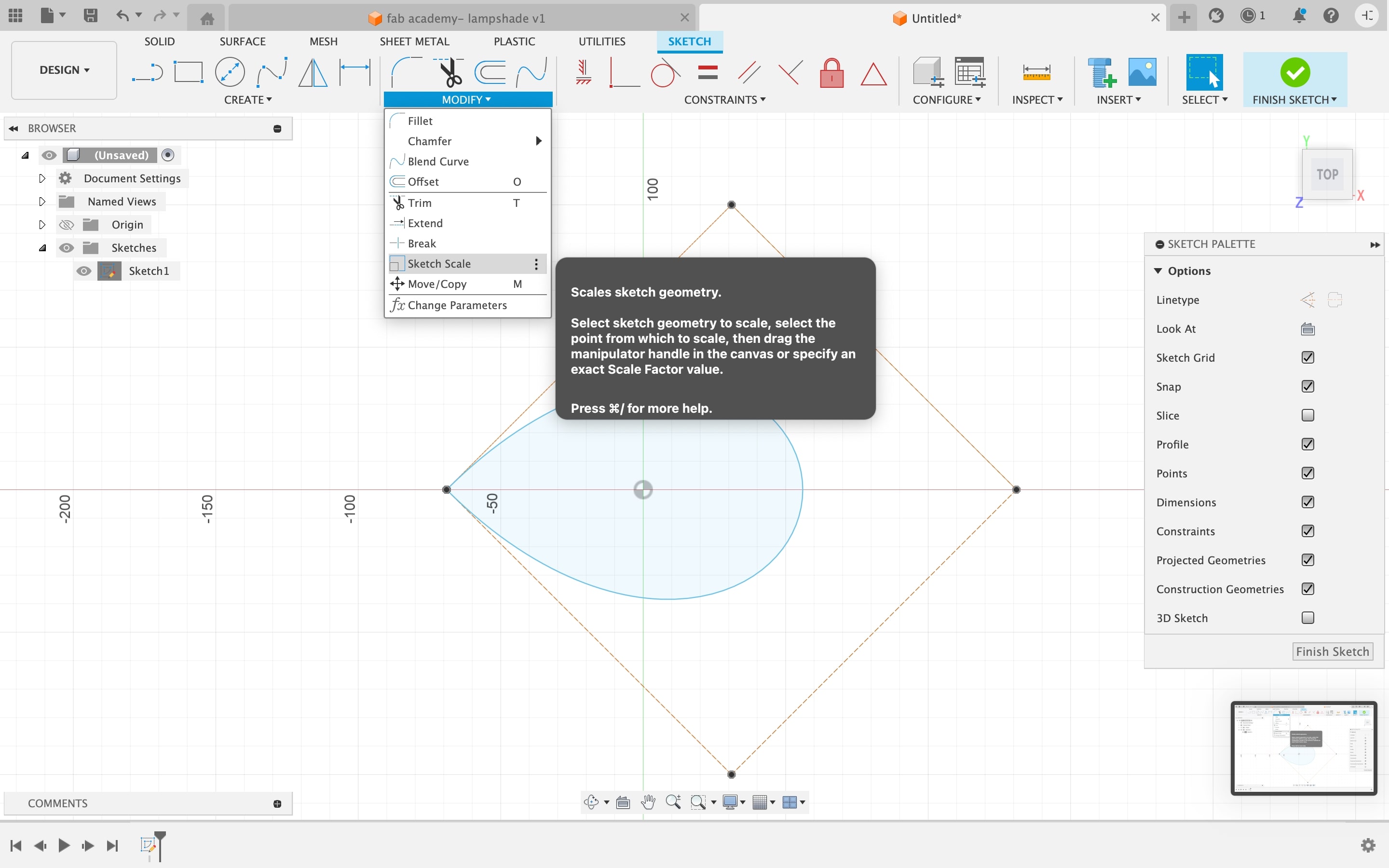
Task: Apply the Horizontal/Vertical constraint
Action: point(583,73)
